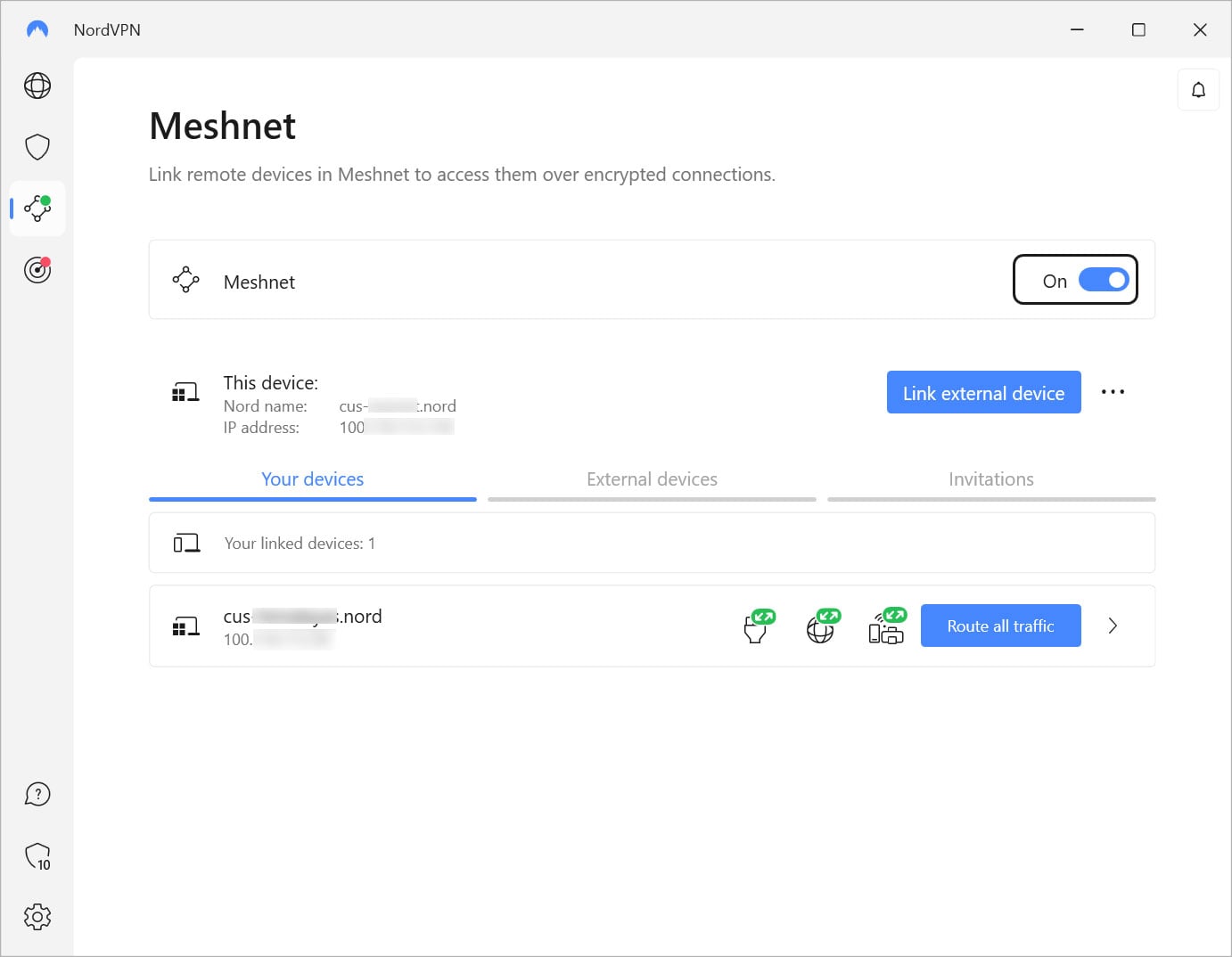Viewport: 1232px width, 957px height.
Task: Open the help question mark icon
Action: pos(37,793)
